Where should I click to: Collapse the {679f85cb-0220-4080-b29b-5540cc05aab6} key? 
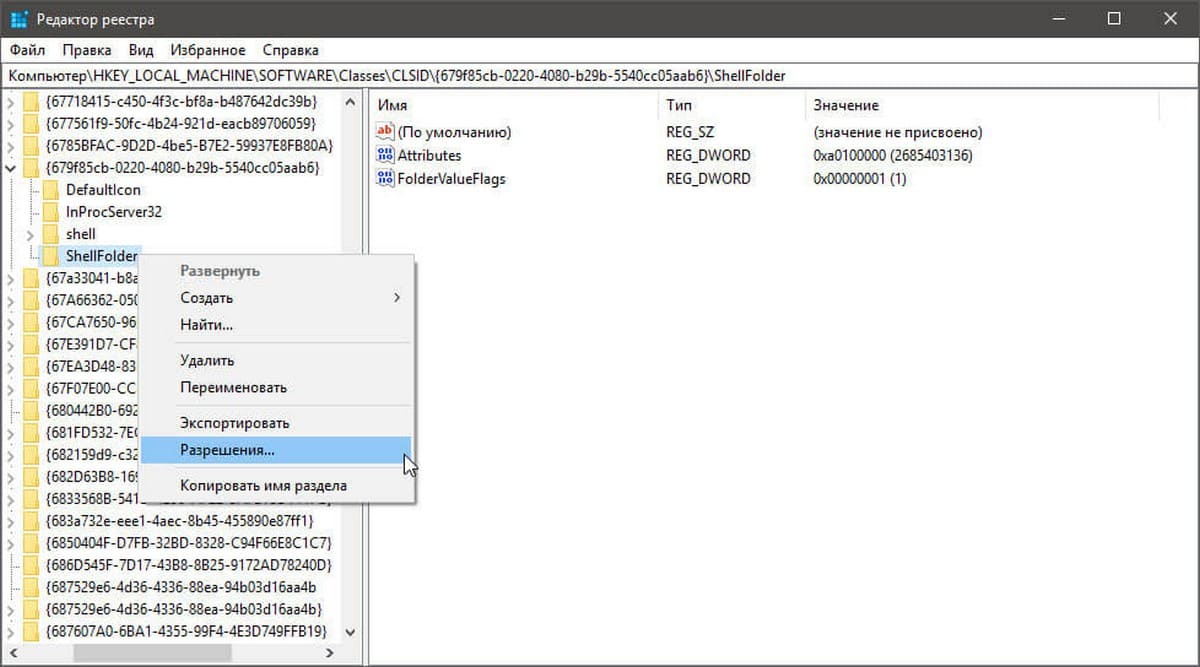click(x=12, y=168)
